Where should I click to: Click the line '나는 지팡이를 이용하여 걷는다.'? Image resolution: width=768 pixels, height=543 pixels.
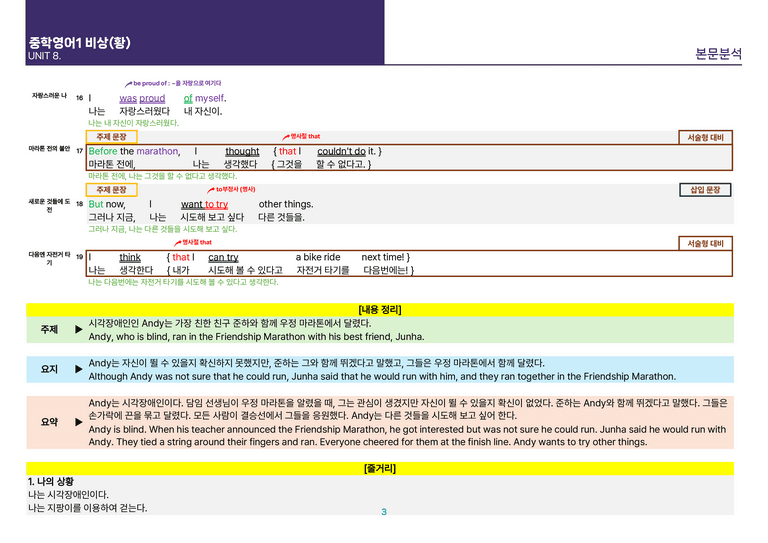(88, 508)
